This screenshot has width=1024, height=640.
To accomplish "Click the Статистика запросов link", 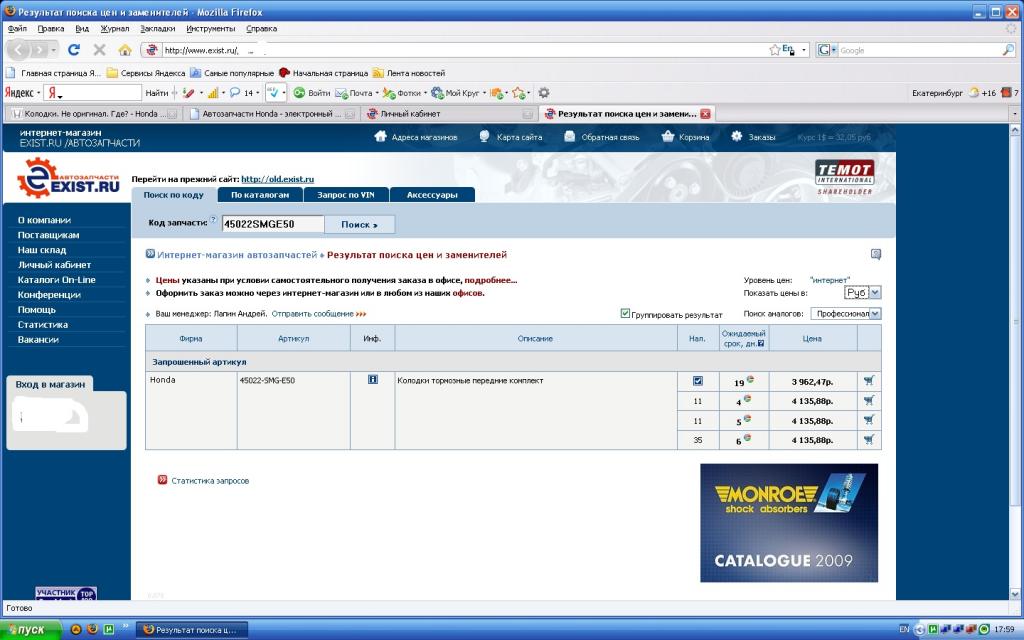I will tap(210, 481).
